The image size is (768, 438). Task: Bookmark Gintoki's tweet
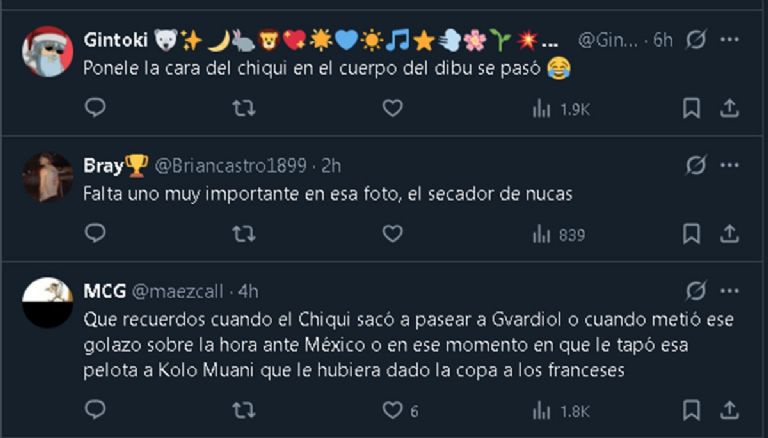click(x=691, y=108)
